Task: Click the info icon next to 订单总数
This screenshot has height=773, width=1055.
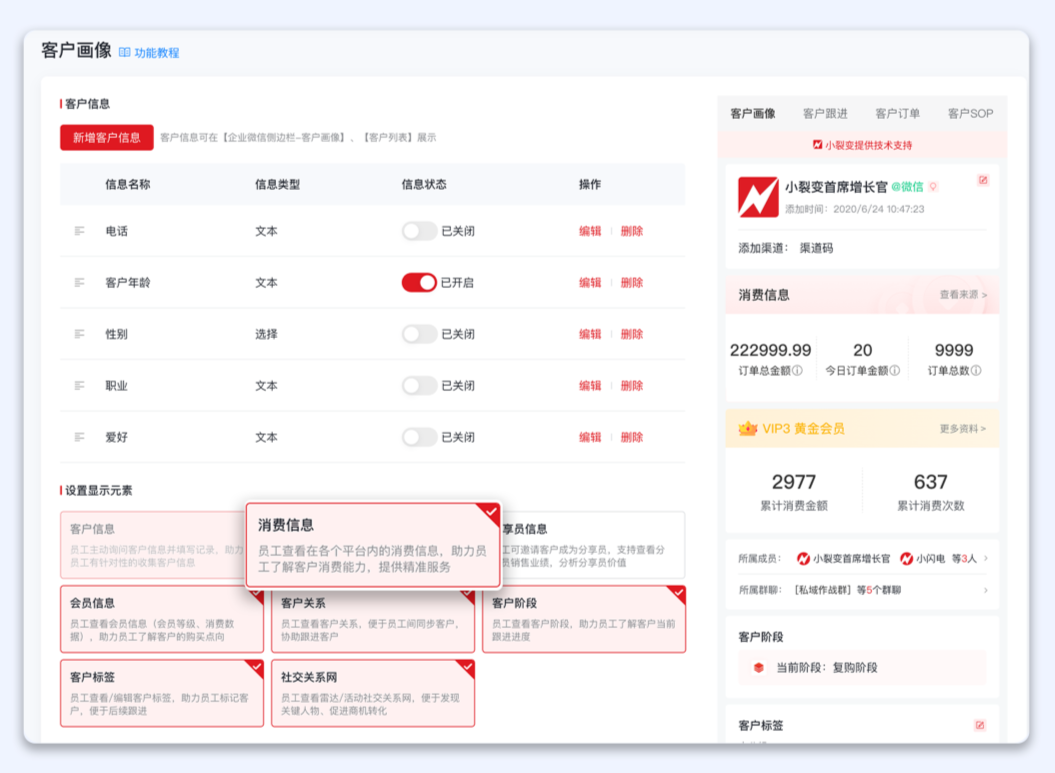Action: tap(976, 371)
